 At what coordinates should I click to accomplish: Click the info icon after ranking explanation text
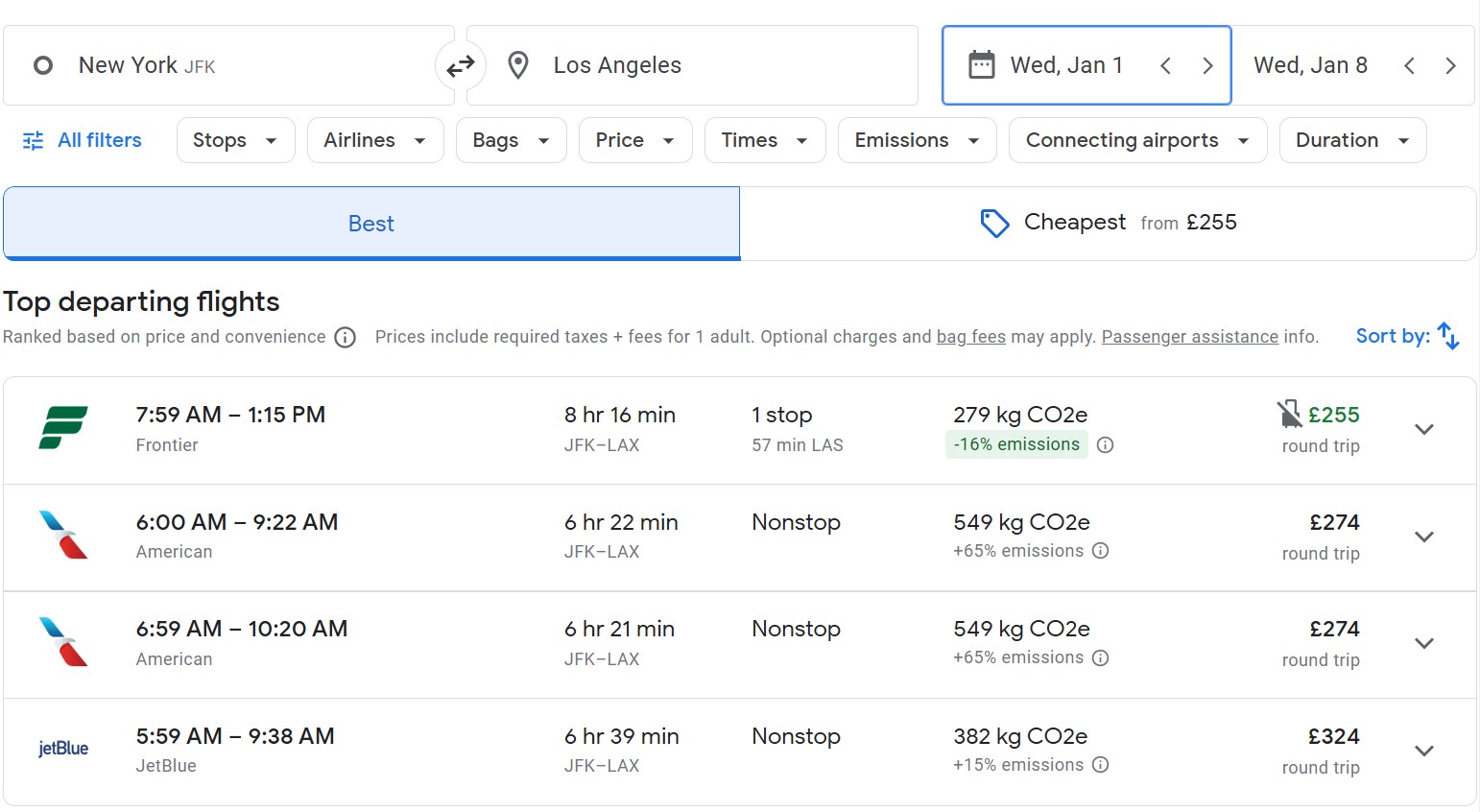pyautogui.click(x=346, y=338)
